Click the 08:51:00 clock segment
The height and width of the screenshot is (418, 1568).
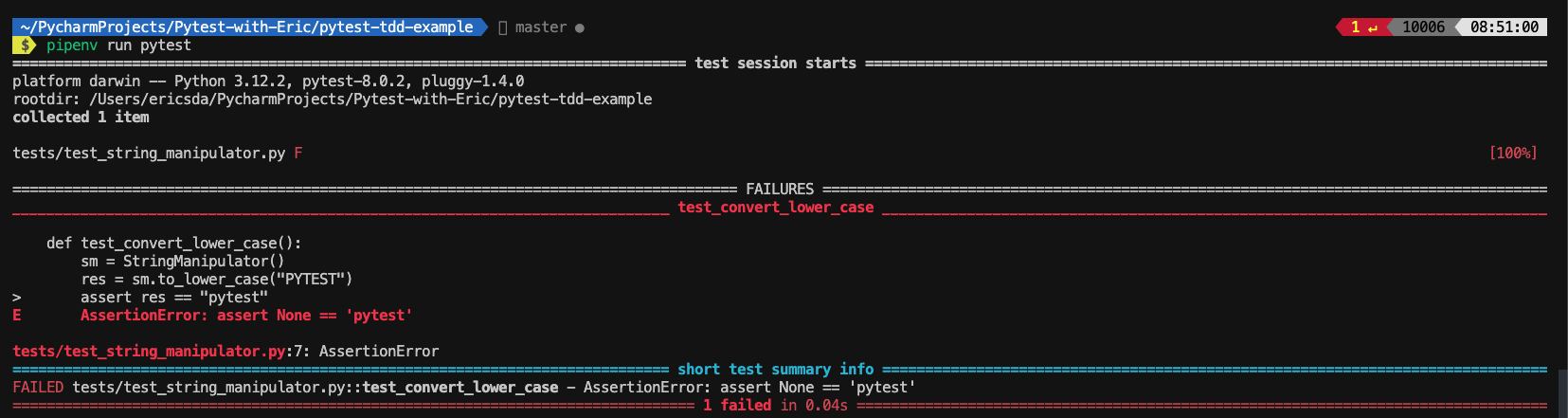click(x=1504, y=27)
